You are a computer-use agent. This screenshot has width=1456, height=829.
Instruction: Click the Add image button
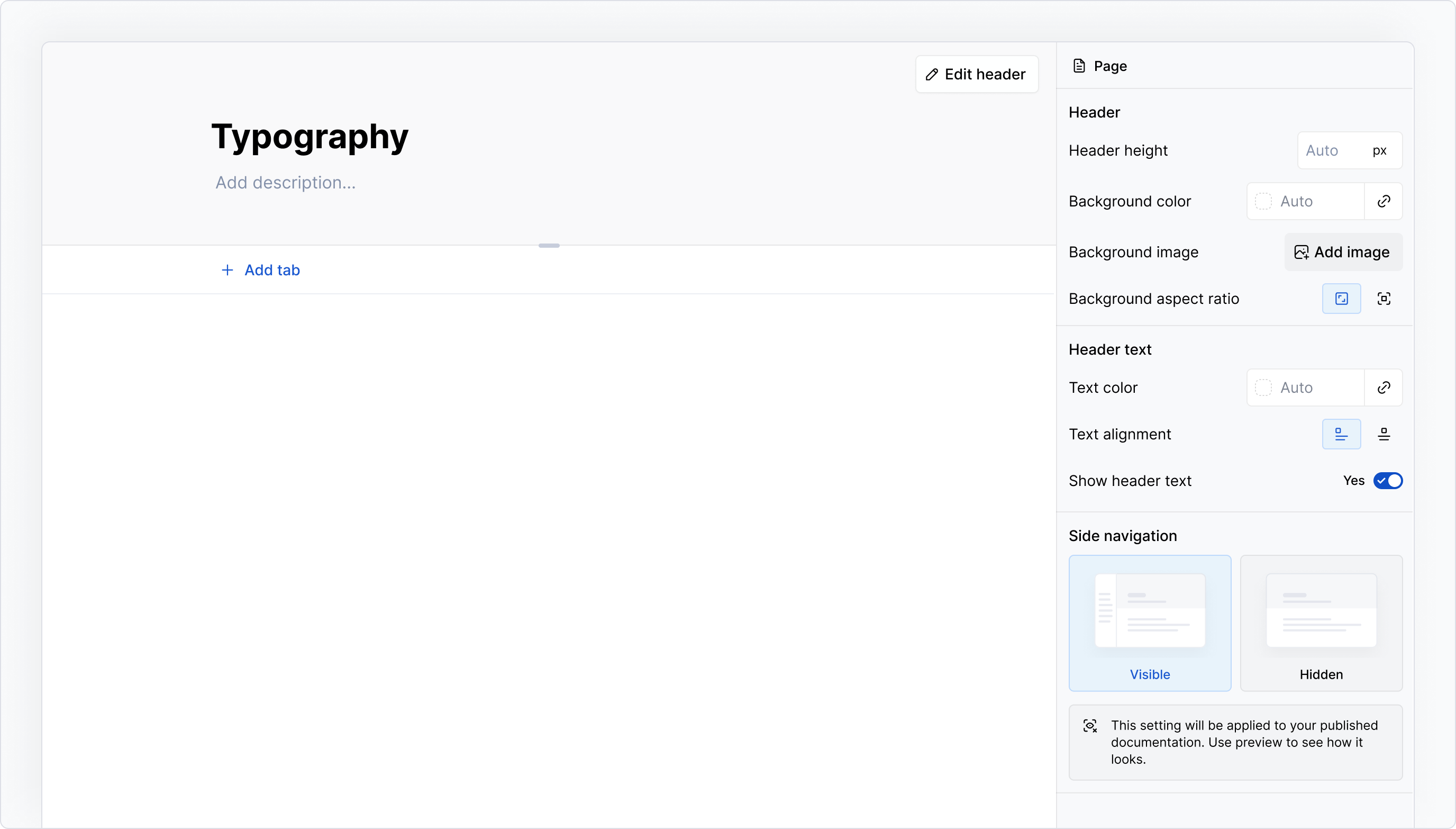(1343, 251)
